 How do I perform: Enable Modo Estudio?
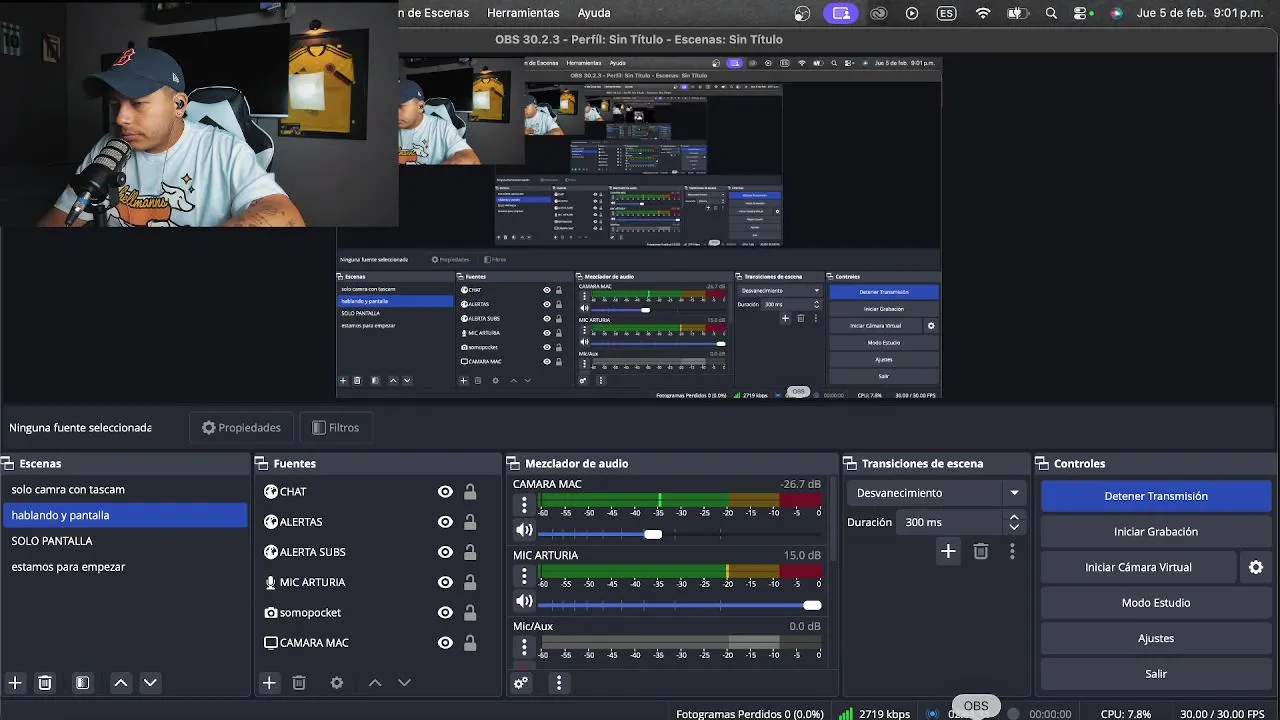(1156, 603)
